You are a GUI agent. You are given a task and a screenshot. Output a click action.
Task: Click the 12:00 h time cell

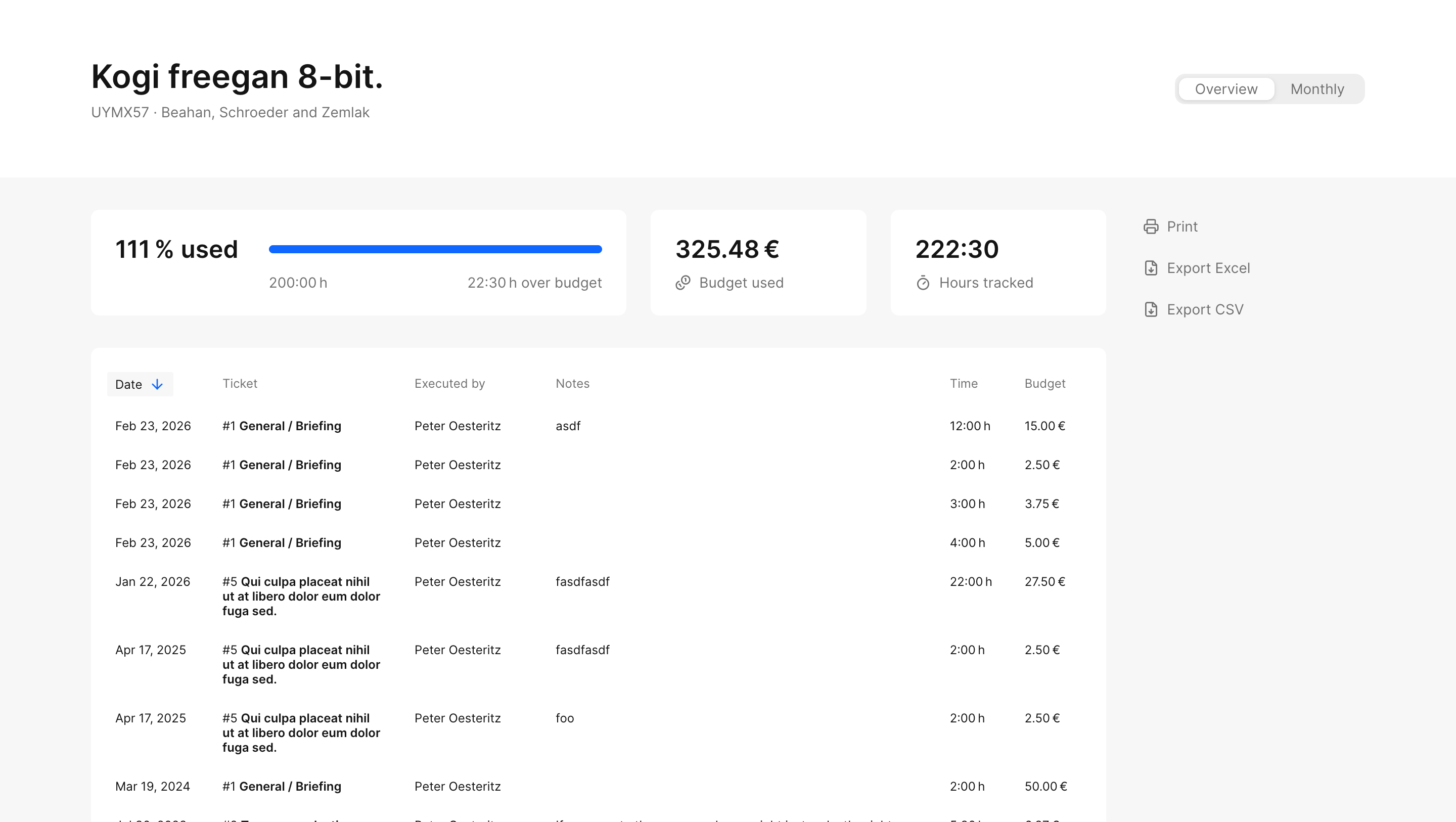pos(970,426)
